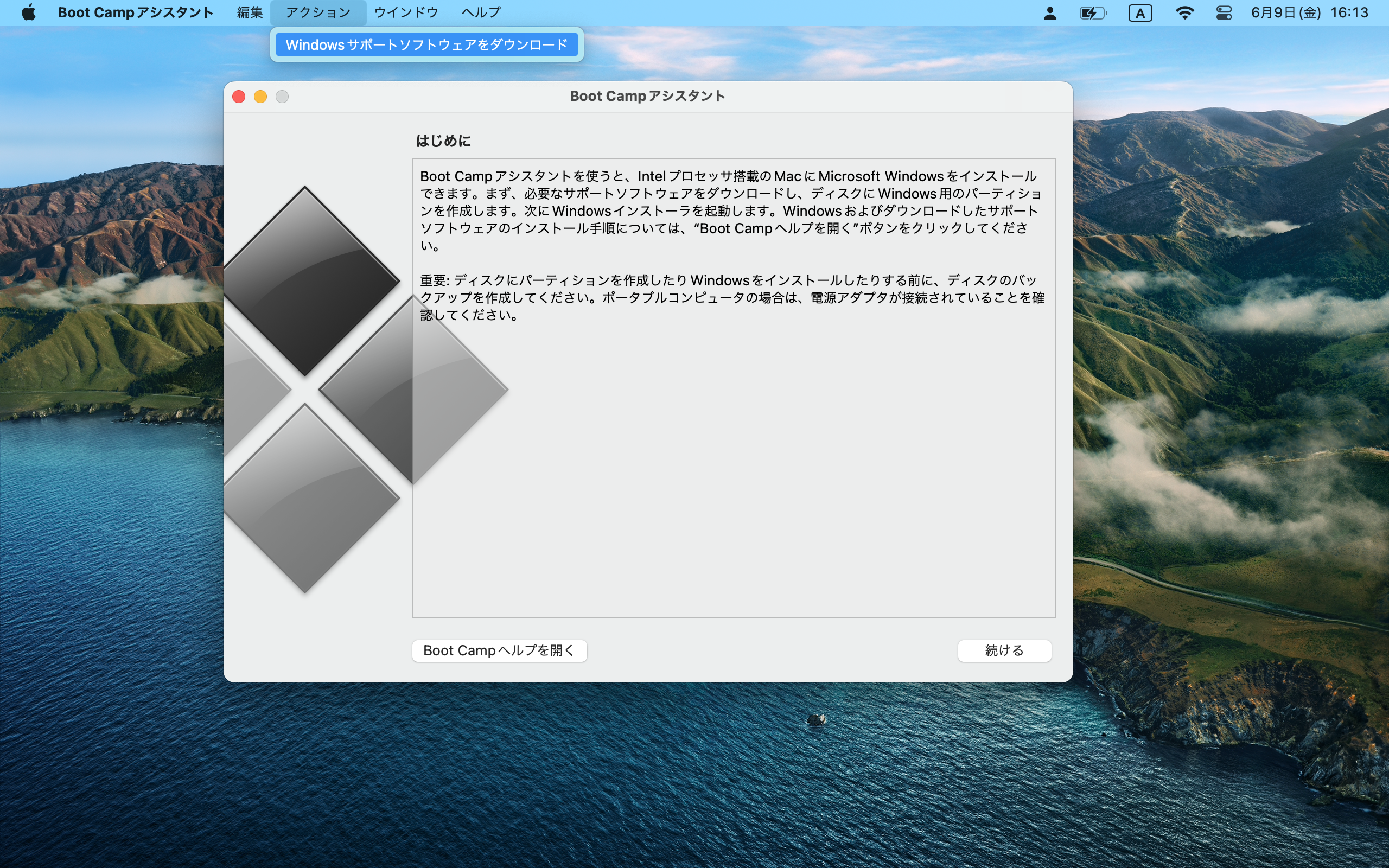Click the user account icon in menu bar

(x=1050, y=12)
